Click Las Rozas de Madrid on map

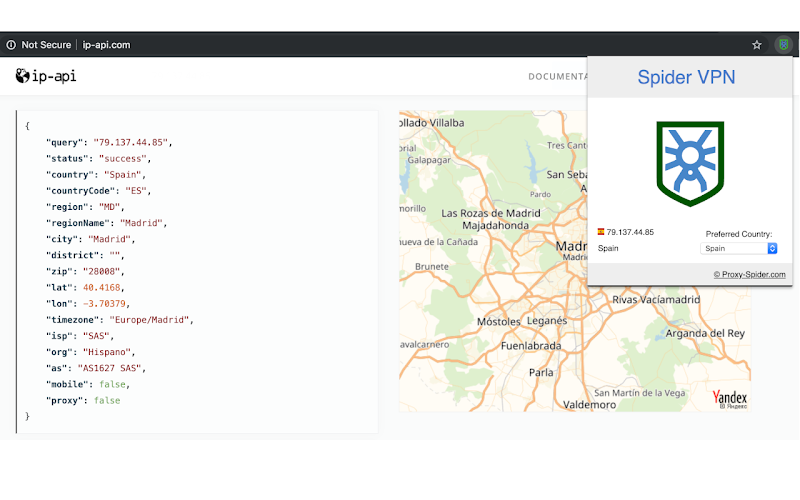coord(491,213)
